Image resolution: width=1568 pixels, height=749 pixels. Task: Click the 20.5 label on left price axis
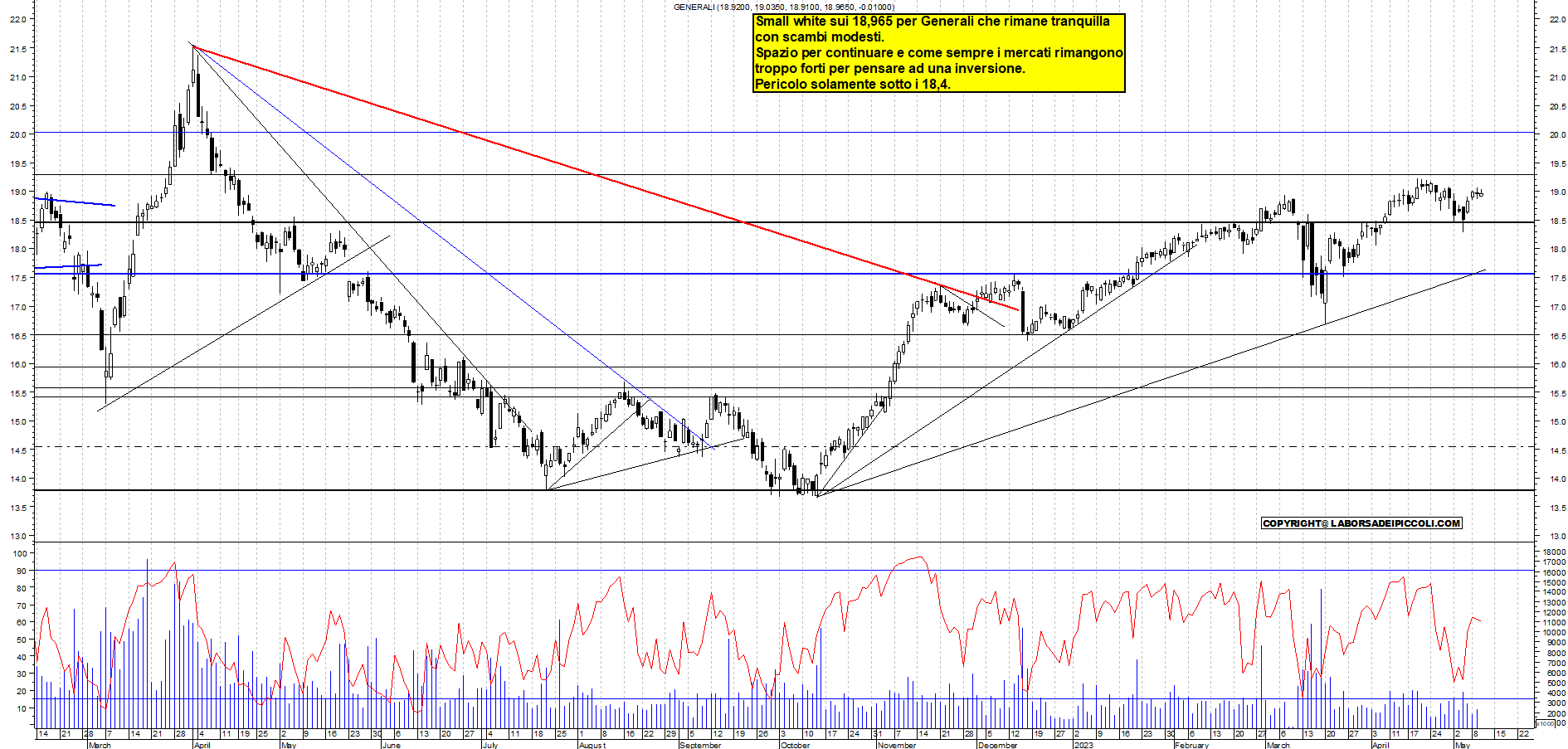click(17, 107)
